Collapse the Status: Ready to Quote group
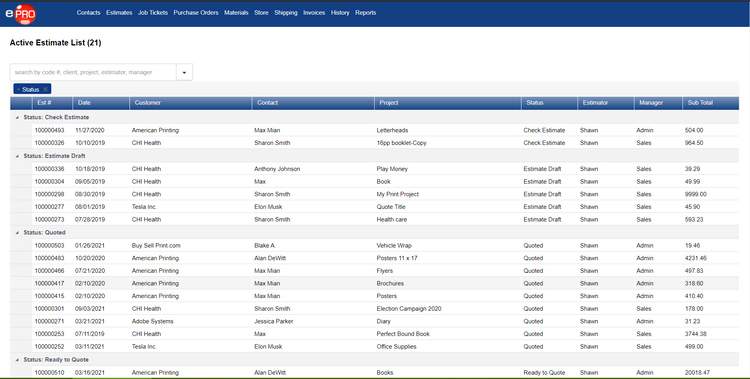750x379 pixels. coord(18,360)
